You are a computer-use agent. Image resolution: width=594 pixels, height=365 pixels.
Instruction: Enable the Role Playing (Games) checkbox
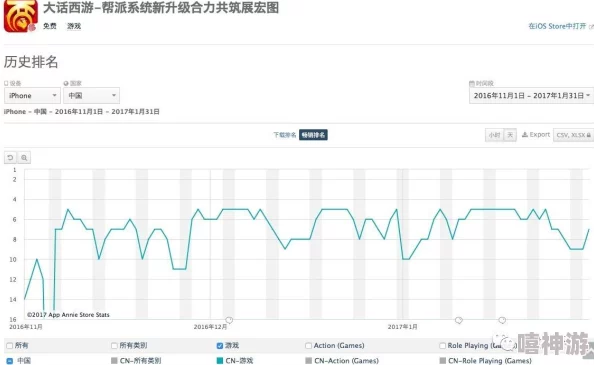pos(442,345)
